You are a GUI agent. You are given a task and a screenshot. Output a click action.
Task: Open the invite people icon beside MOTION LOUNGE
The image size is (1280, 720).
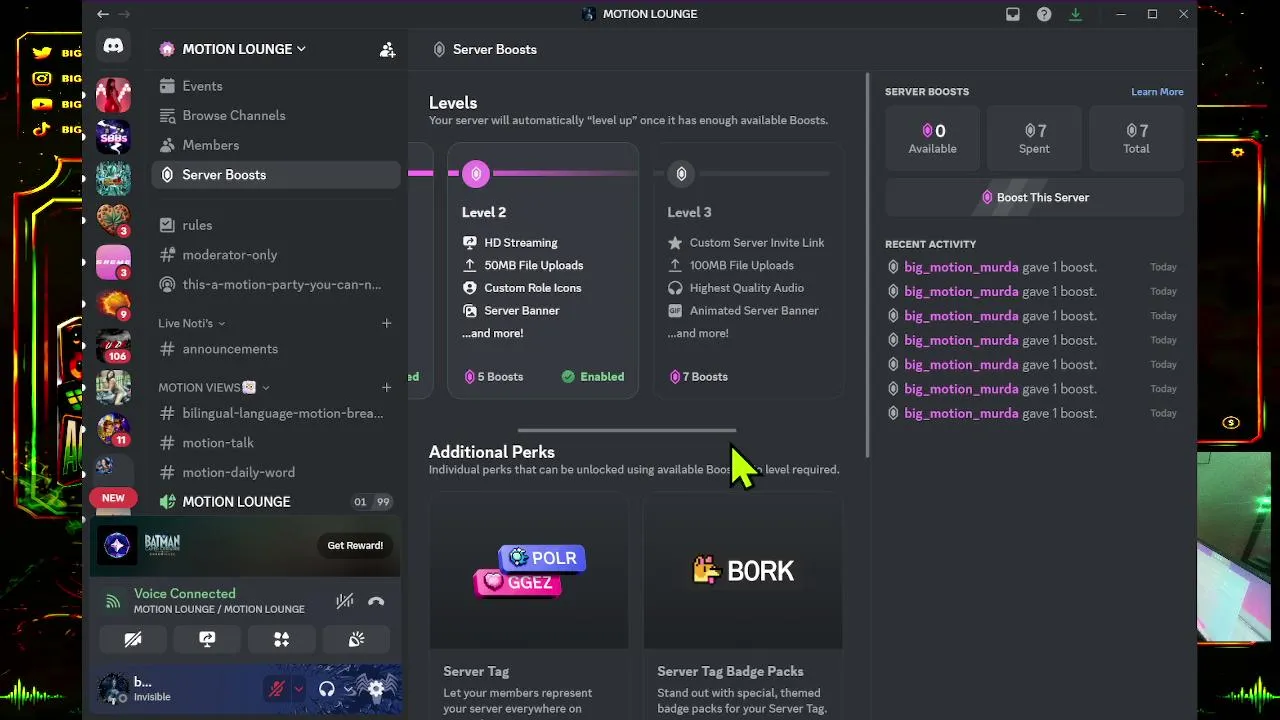pyautogui.click(x=387, y=50)
